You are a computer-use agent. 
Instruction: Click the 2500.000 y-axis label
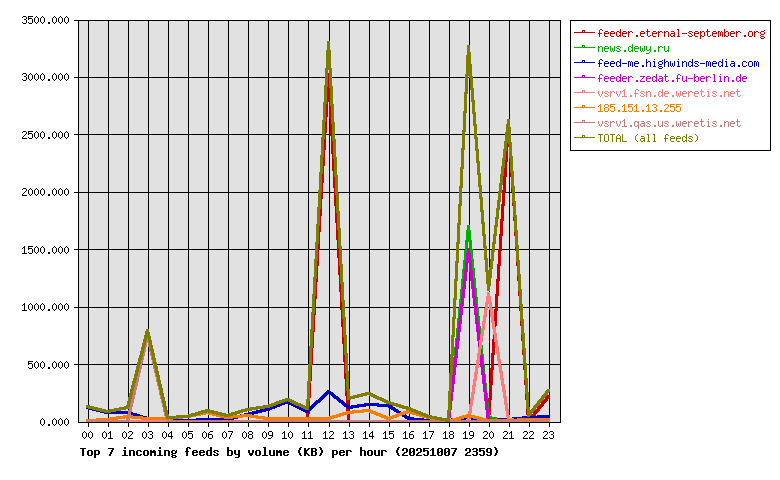click(45, 135)
